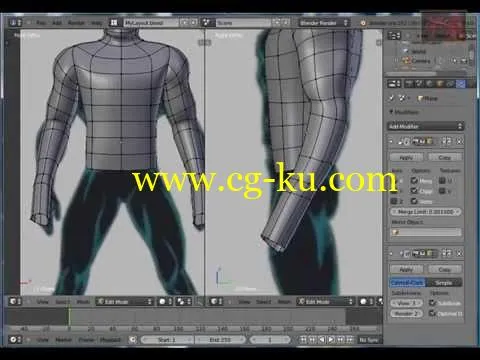Image resolution: width=480 pixels, height=360 pixels.
Task: Click the screen layout browse icon
Action: click(x=114, y=23)
